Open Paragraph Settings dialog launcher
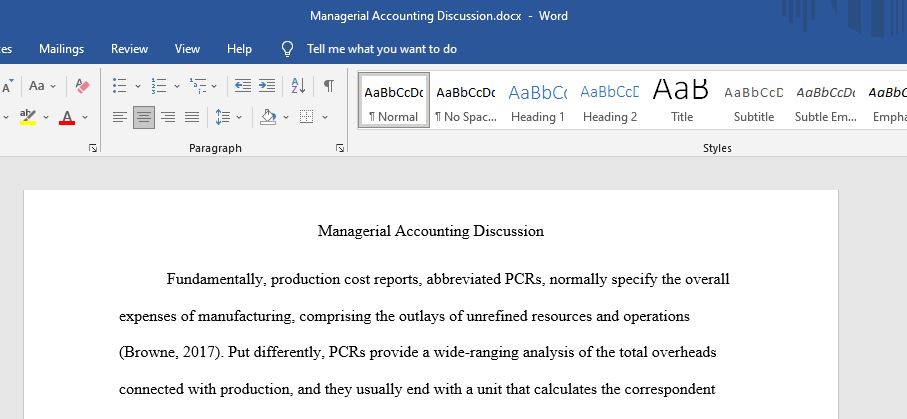Viewport: 907px width, 419px height. click(340, 148)
